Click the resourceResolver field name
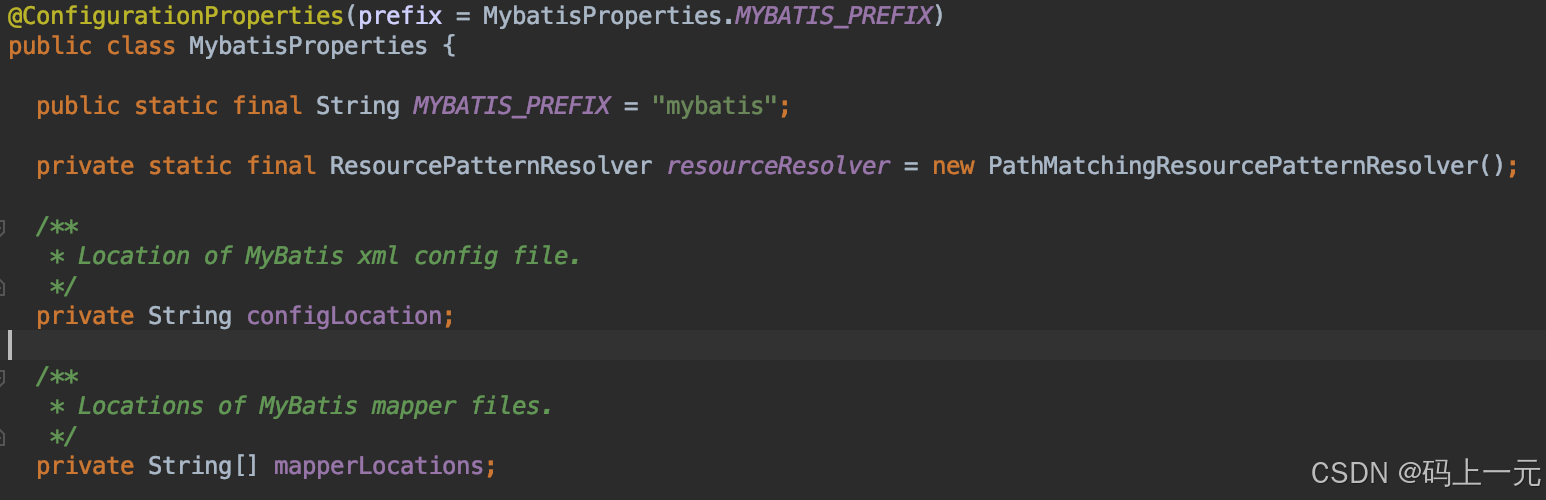 click(x=778, y=166)
